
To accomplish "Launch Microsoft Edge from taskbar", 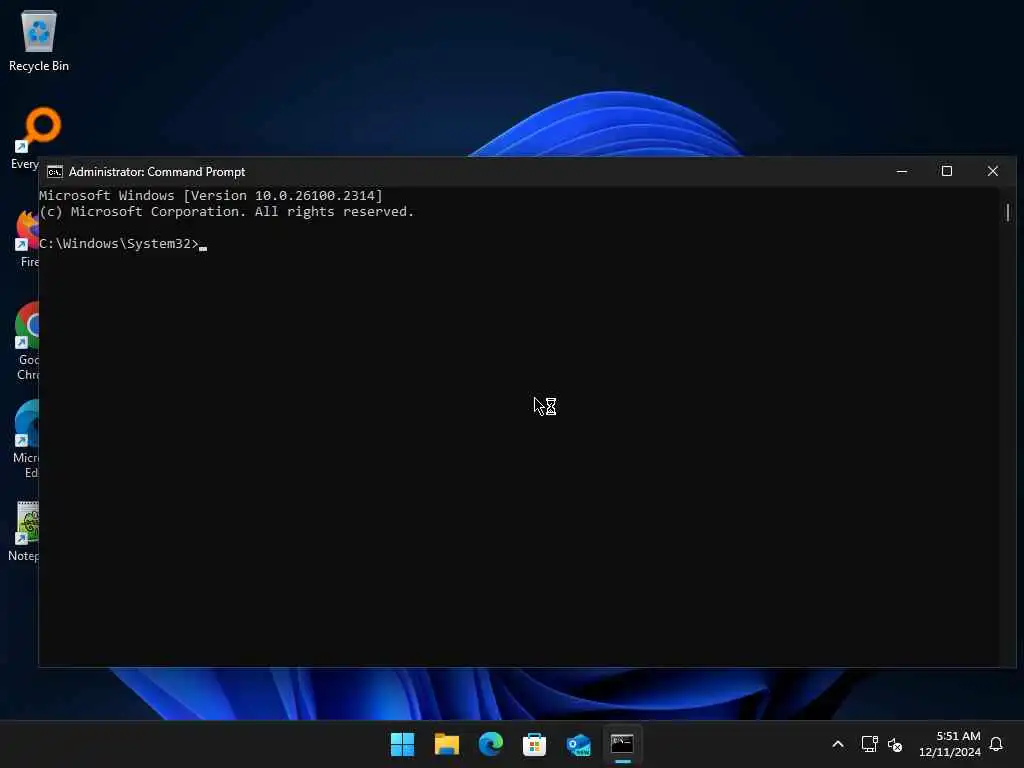I will click(490, 744).
